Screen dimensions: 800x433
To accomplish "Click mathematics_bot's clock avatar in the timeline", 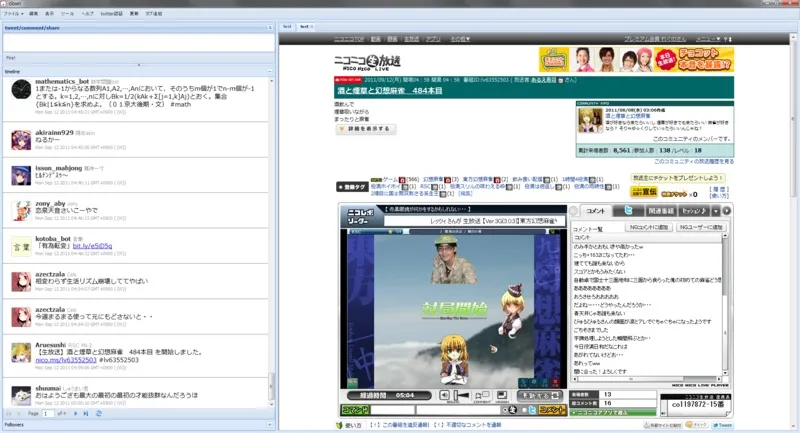I will pyautogui.click(x=19, y=89).
